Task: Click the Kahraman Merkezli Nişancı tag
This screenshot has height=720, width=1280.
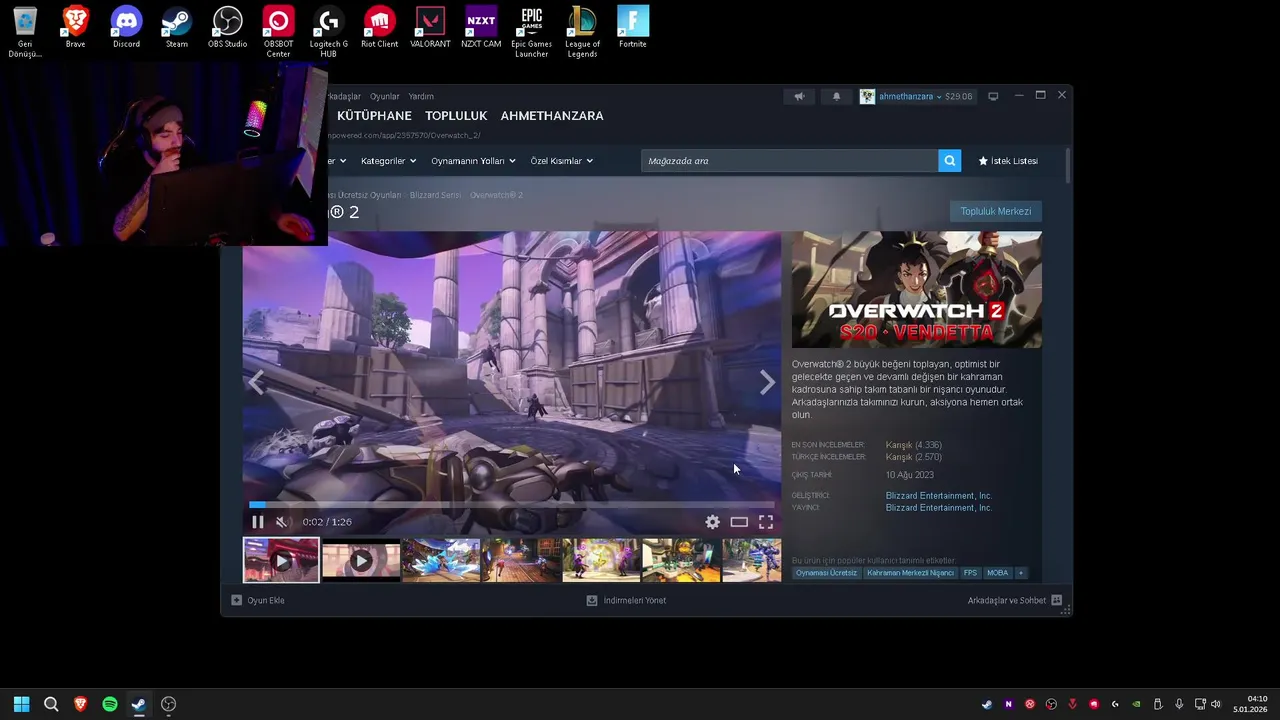Action: [910, 573]
